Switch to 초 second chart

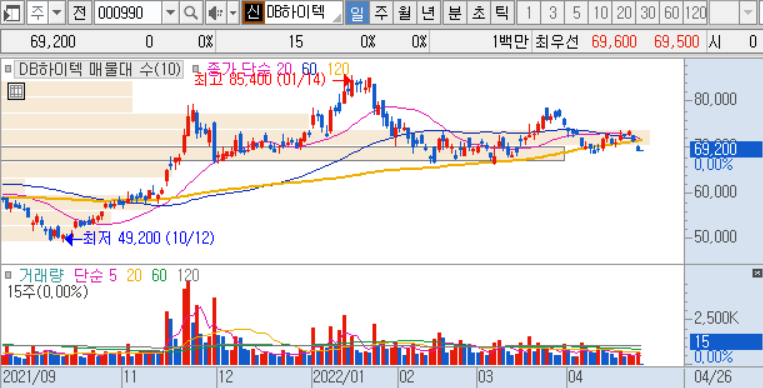point(479,13)
